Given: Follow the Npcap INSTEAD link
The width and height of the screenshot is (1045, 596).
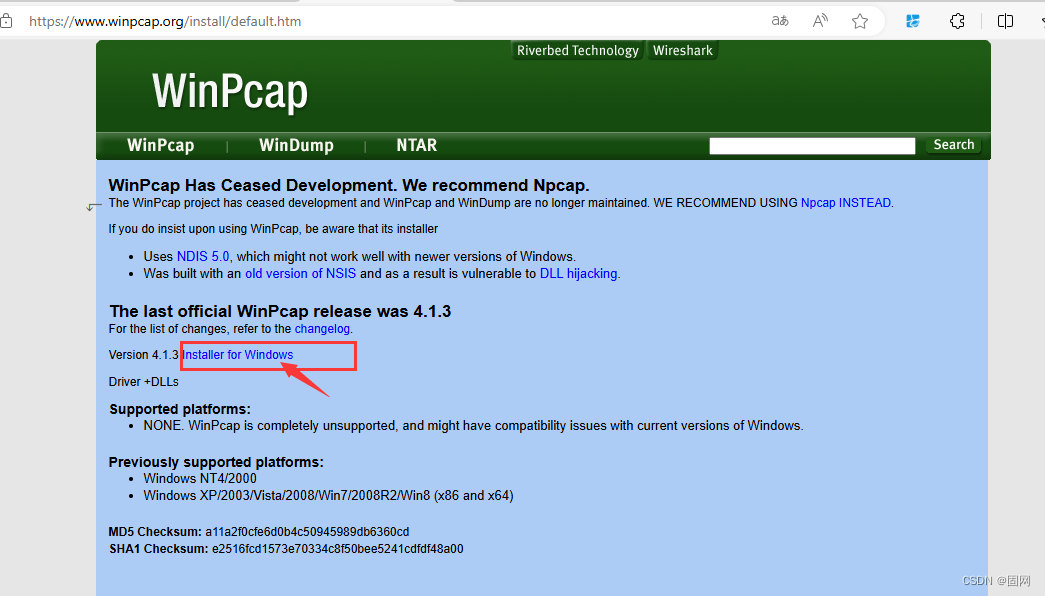Looking at the screenshot, I should (x=846, y=203).
